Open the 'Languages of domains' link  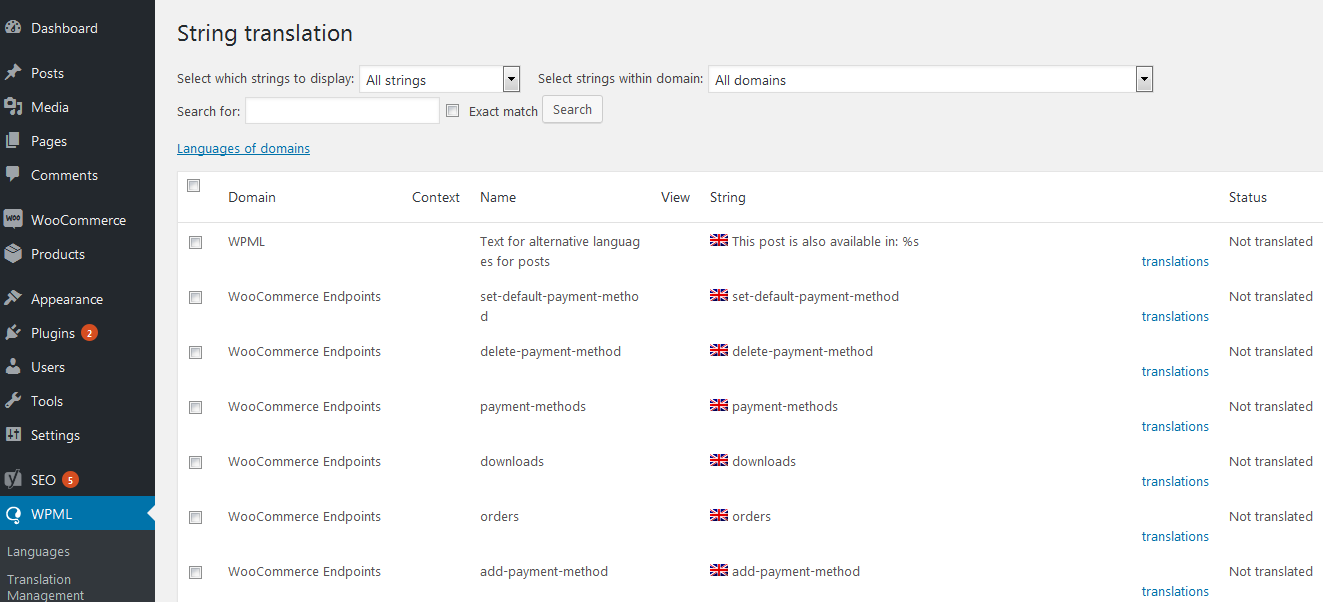[x=243, y=148]
